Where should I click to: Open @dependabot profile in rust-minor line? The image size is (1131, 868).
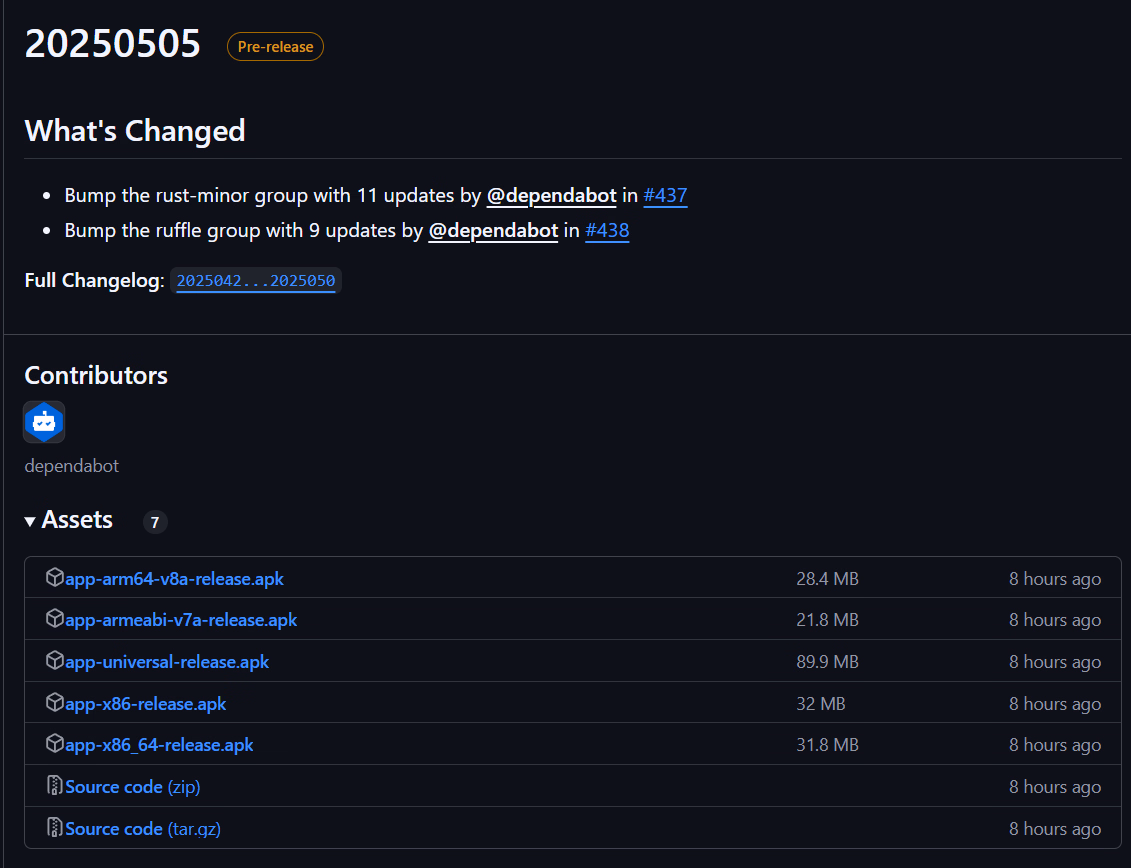click(551, 195)
